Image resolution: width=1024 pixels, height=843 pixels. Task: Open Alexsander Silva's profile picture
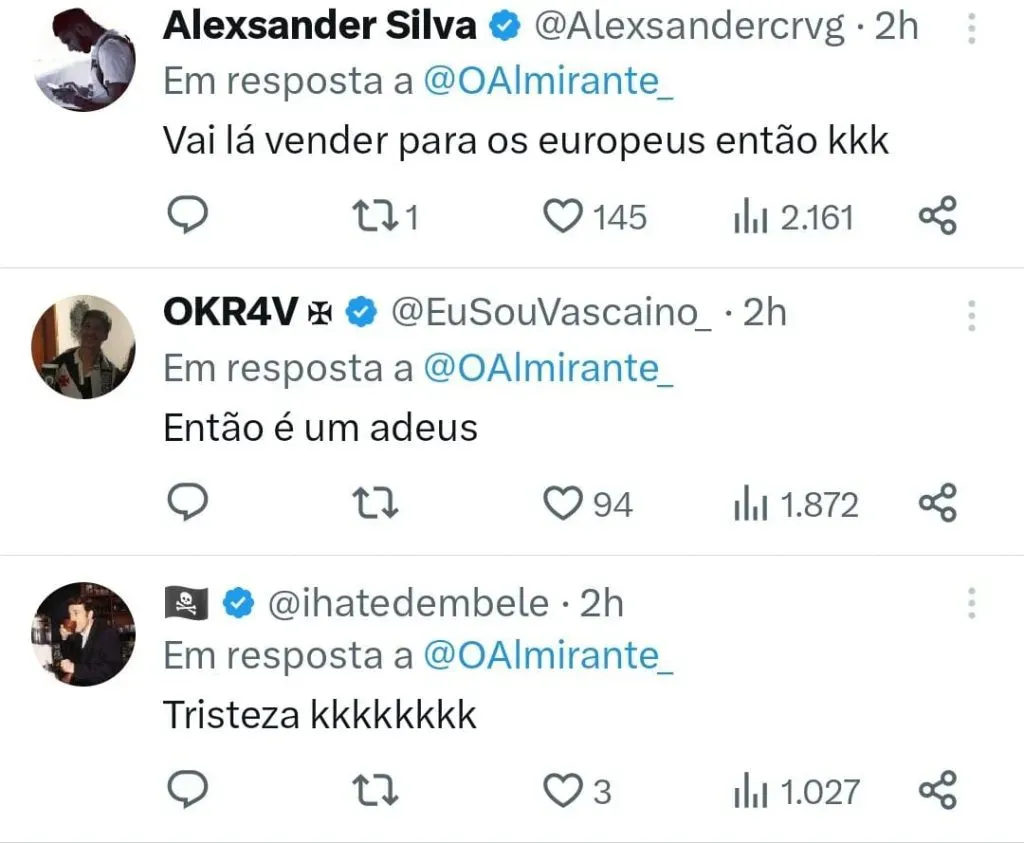click(85, 60)
